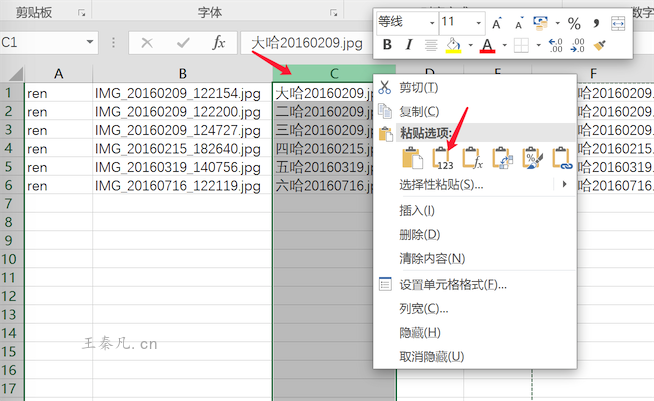Open the font size 11 dropdown
This screenshot has height=401, width=654.
478,23
